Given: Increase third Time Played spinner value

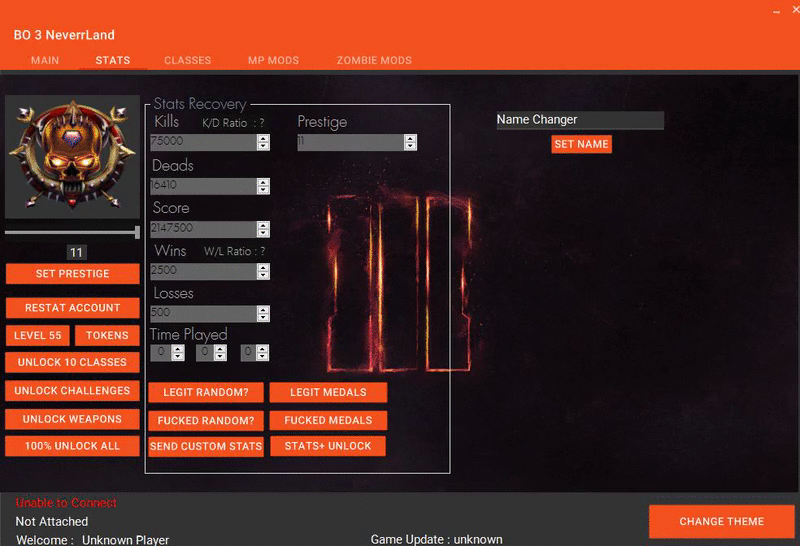Looking at the screenshot, I should 263,349.
